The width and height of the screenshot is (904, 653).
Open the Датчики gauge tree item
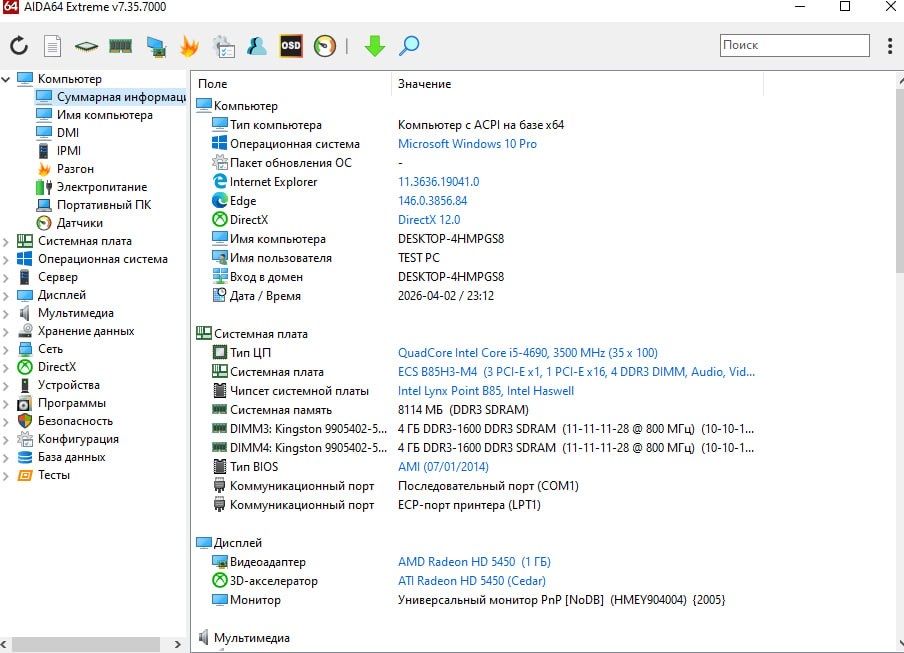pyautogui.click(x=70, y=222)
